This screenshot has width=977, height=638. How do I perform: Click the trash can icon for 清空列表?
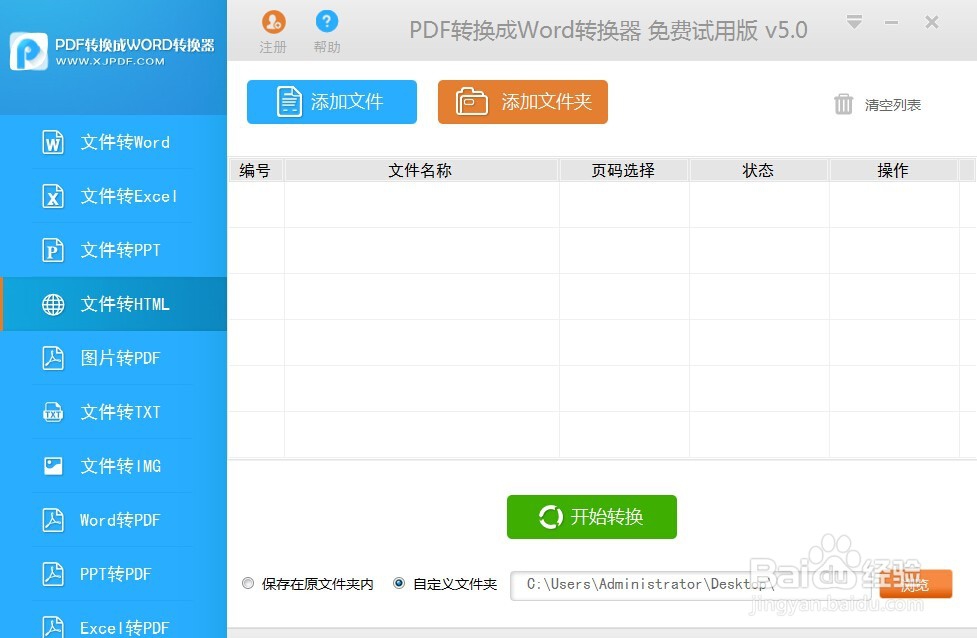click(x=843, y=104)
